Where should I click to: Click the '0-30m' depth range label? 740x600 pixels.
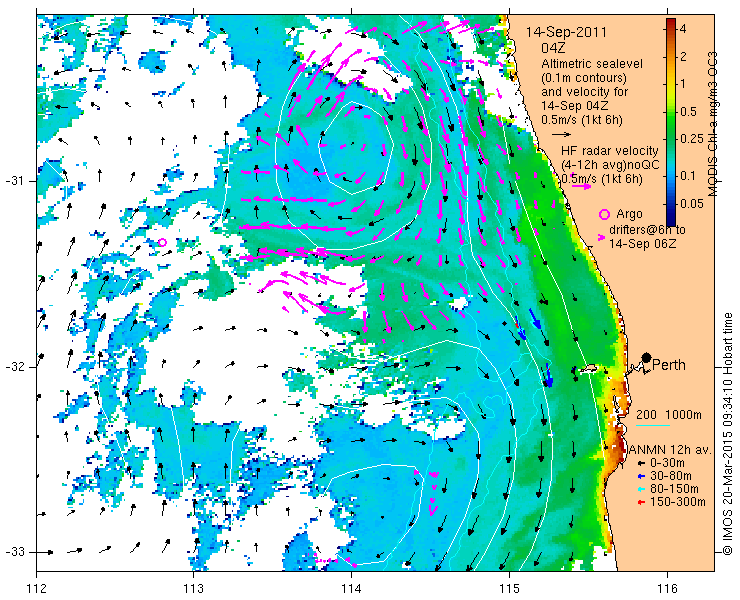point(667,464)
